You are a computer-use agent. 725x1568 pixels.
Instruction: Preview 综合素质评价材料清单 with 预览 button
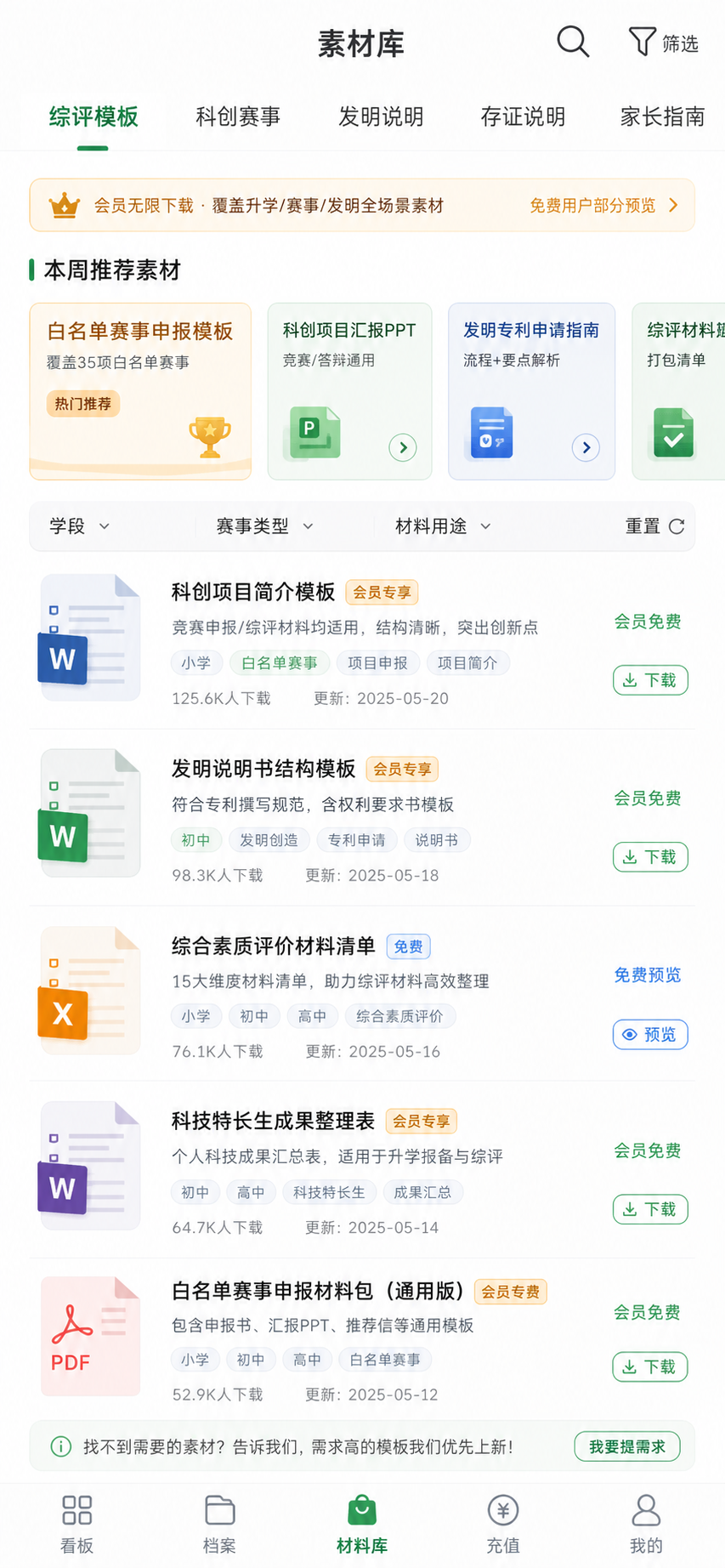(650, 1034)
